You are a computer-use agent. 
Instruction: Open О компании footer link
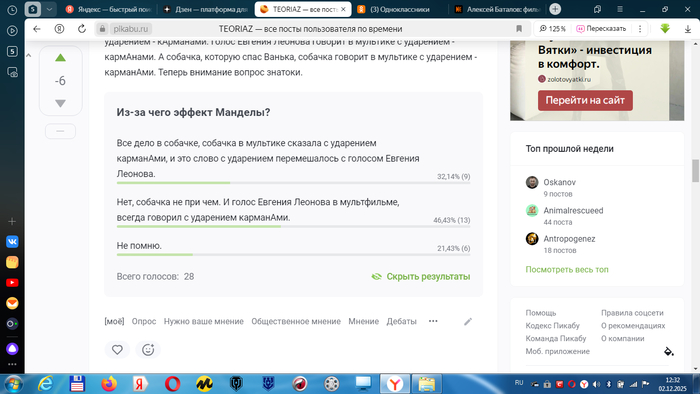[622, 339]
